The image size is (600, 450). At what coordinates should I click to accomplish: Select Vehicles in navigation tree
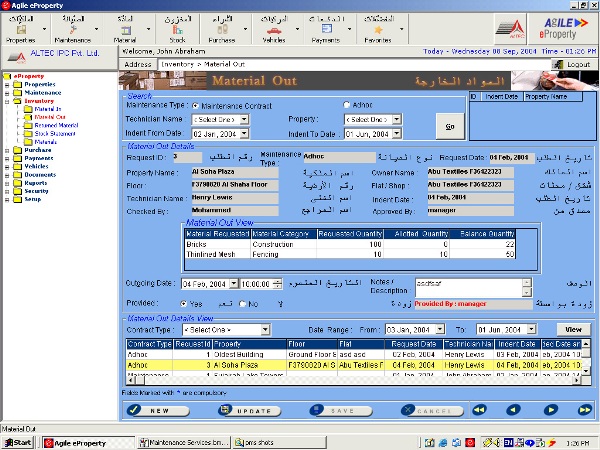point(36,166)
